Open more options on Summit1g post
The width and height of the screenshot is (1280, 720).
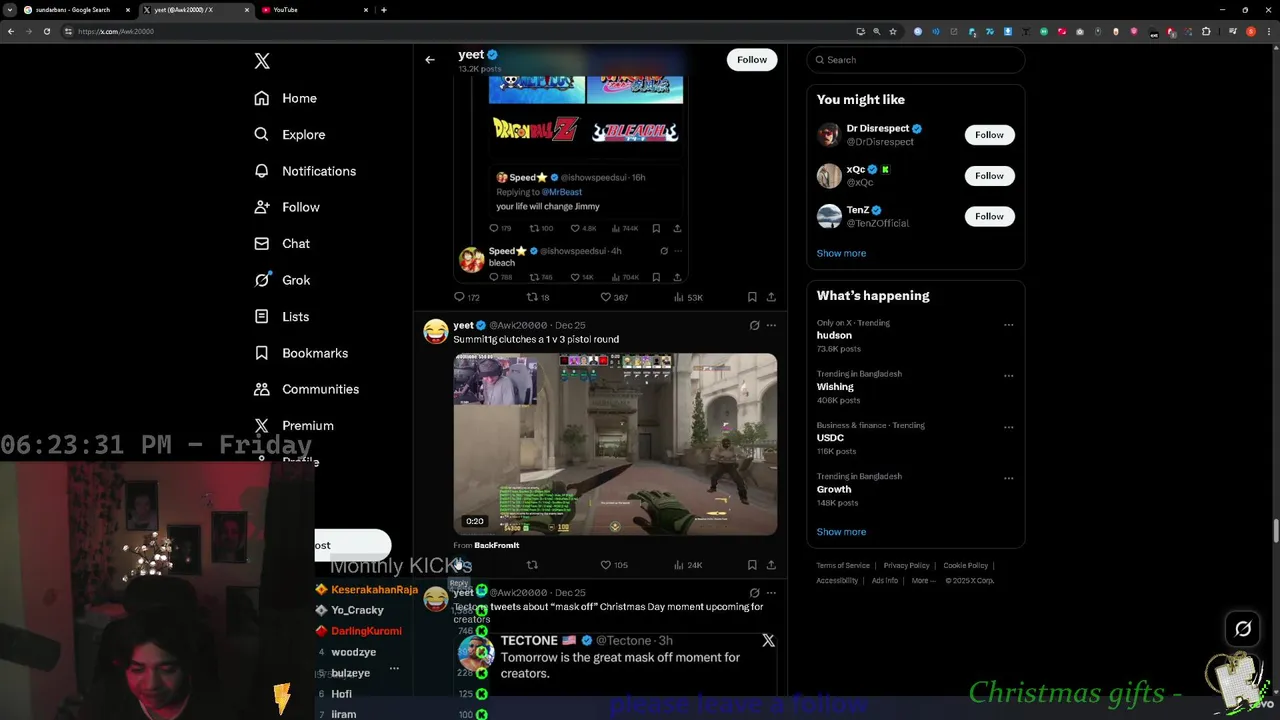[771, 325]
